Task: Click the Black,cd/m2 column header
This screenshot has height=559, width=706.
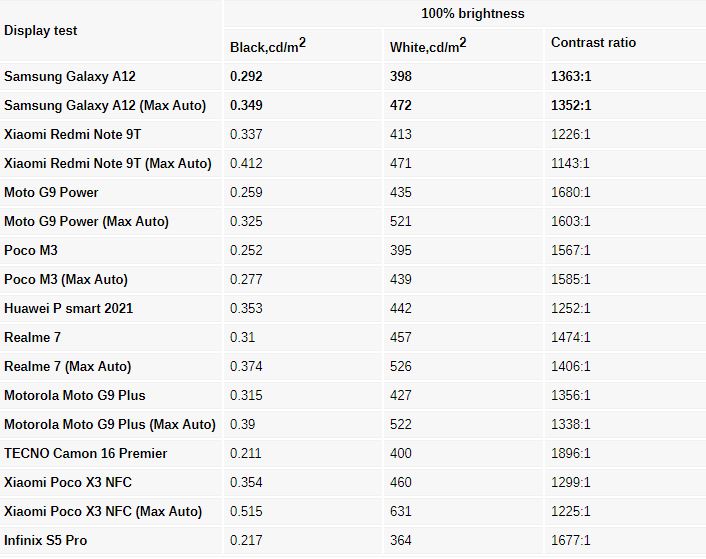Action: pyautogui.click(x=268, y=45)
